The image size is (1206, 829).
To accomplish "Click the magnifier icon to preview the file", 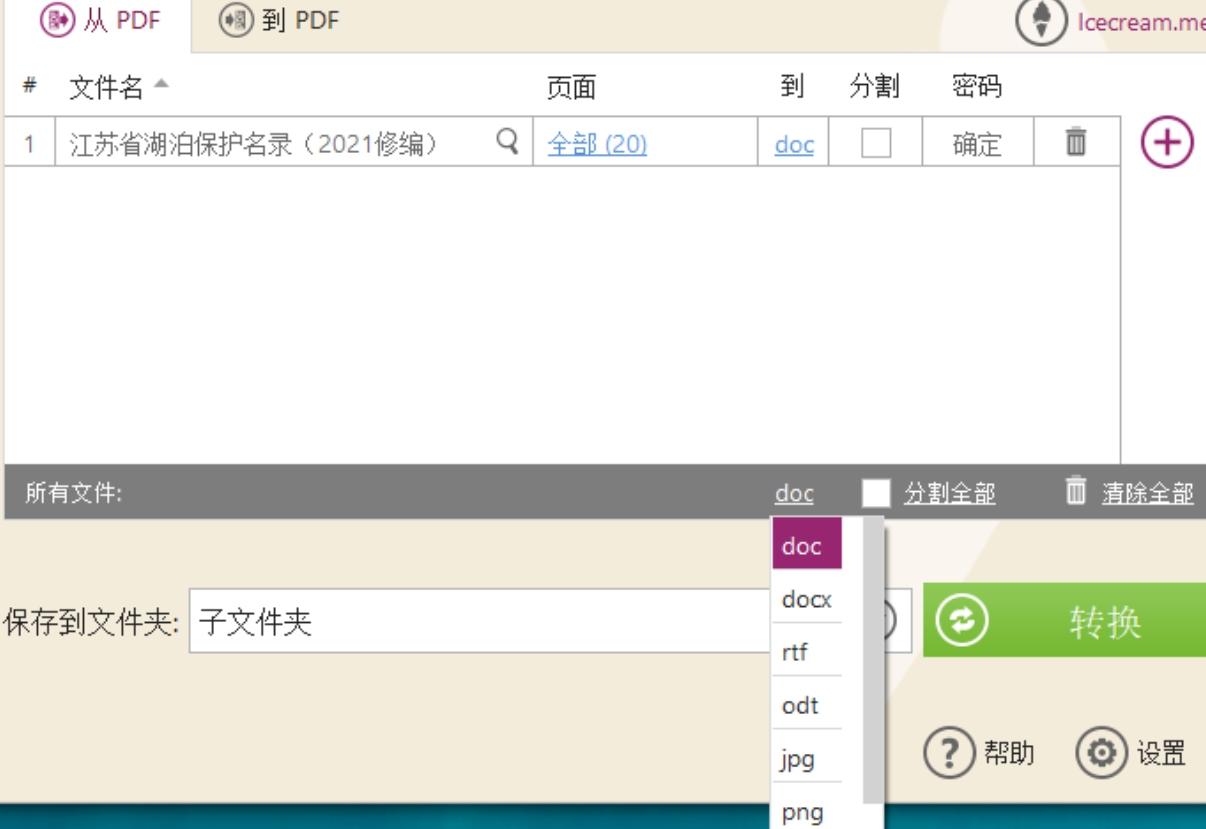I will pyautogui.click(x=508, y=143).
